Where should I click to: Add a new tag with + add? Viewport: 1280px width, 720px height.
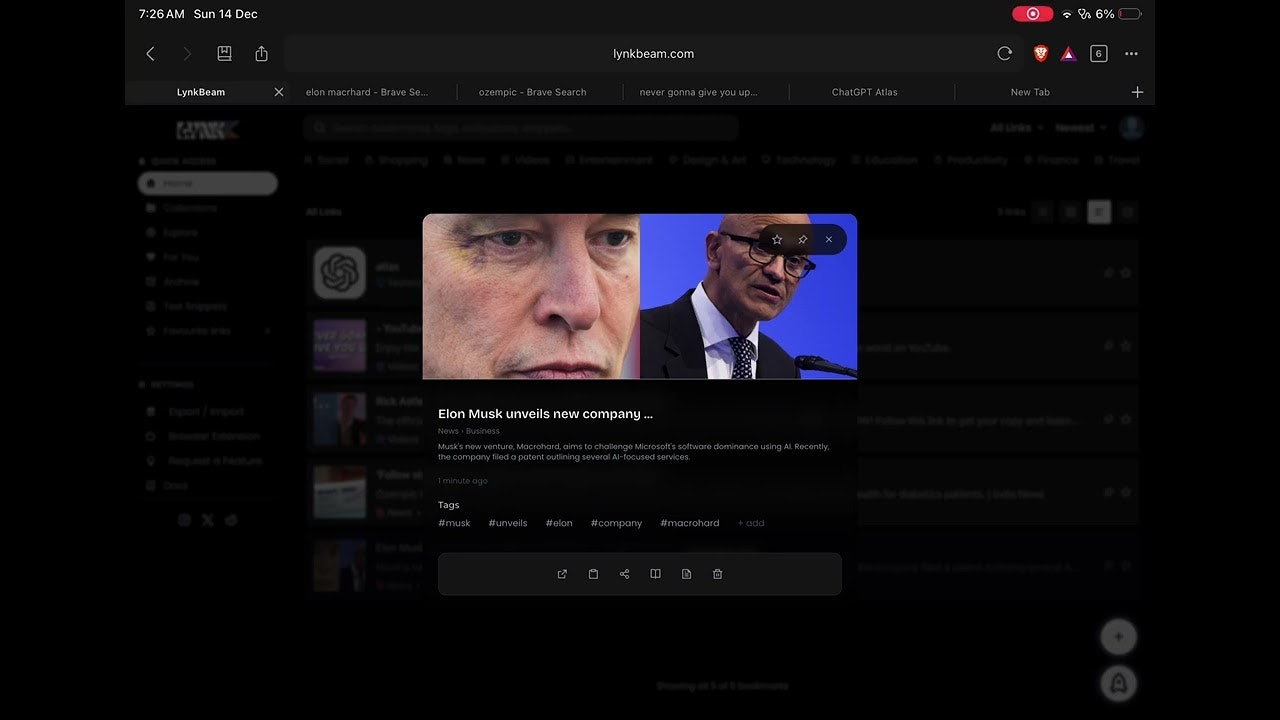coord(751,523)
